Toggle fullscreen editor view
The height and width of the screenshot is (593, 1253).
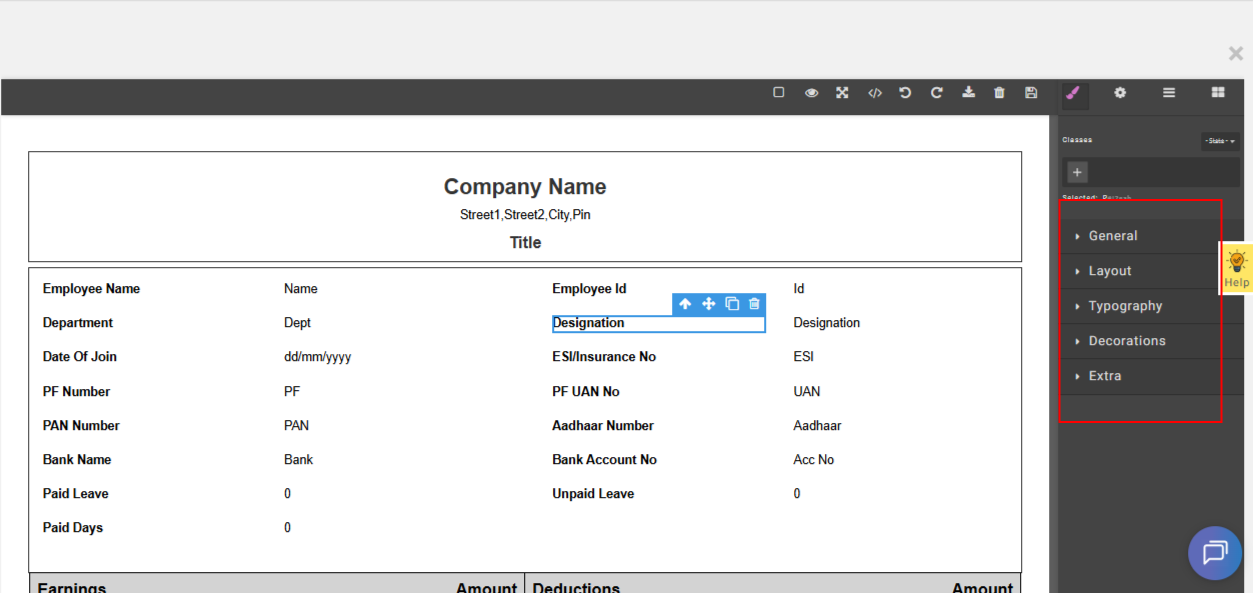click(x=842, y=93)
